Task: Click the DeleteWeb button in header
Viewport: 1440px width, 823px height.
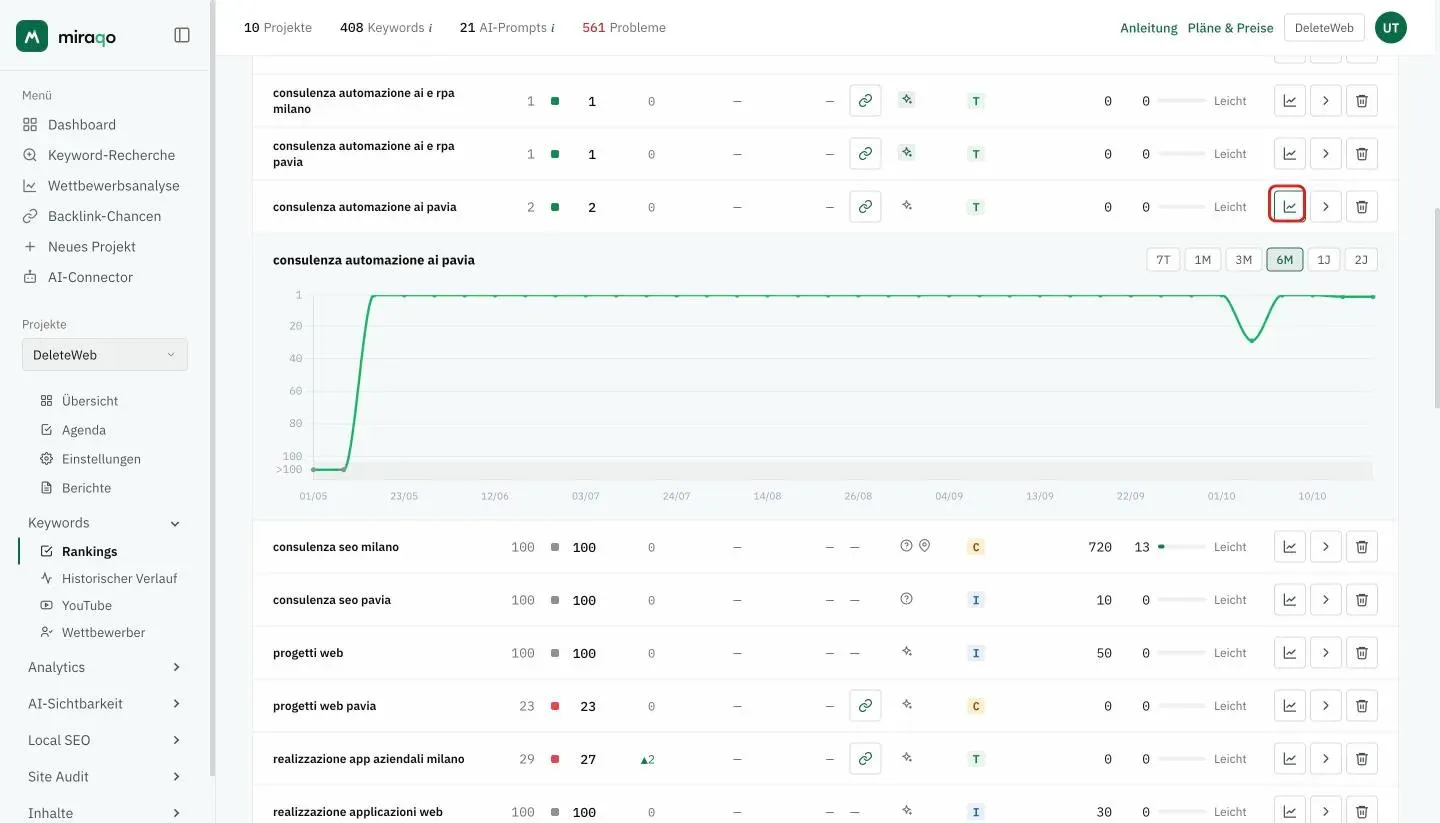Action: (x=1324, y=28)
